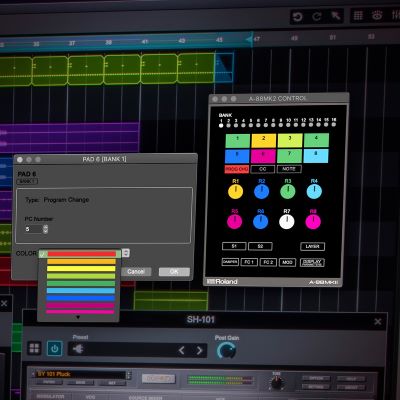The height and width of the screenshot is (400, 400).
Task: Click the loop end marker at bar 47
Action: pyautogui.click(x=249, y=39)
